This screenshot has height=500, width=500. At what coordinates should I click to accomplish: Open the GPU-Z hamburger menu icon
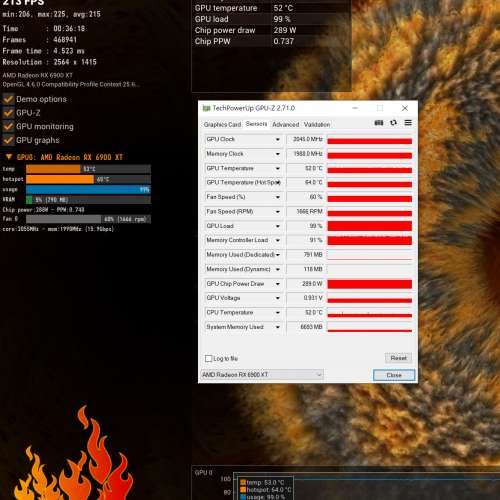pos(408,123)
